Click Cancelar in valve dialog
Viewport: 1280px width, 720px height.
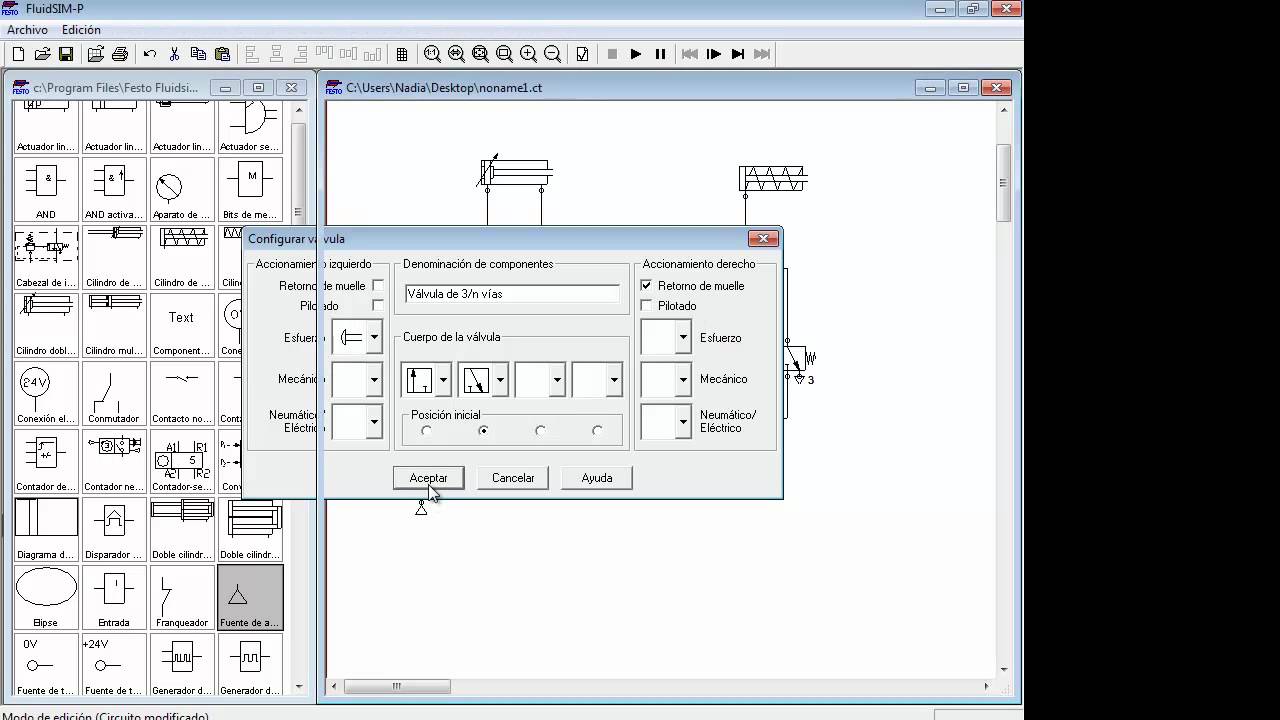click(x=513, y=478)
